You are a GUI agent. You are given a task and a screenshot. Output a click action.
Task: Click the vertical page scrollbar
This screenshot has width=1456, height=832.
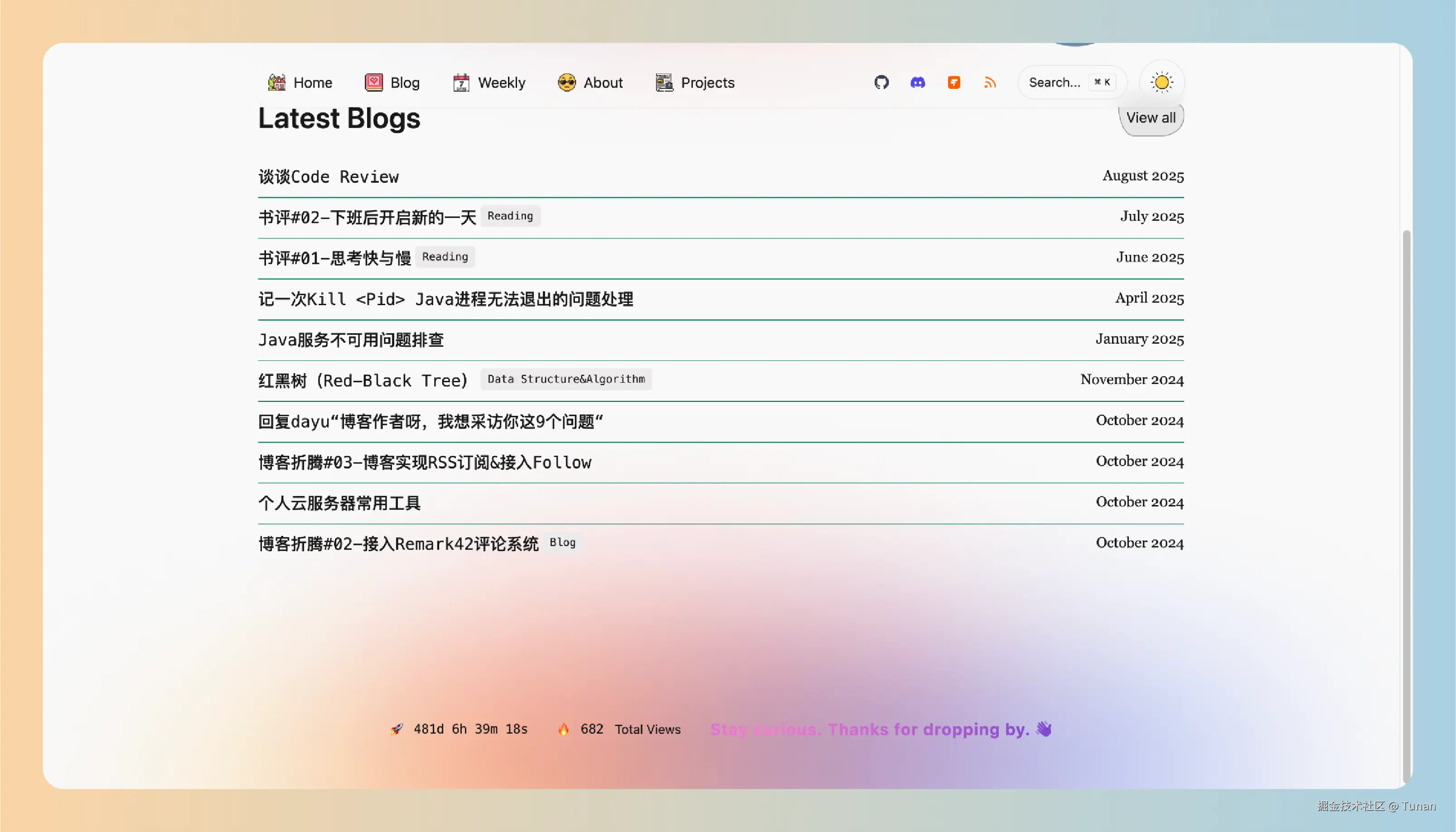(x=1406, y=503)
